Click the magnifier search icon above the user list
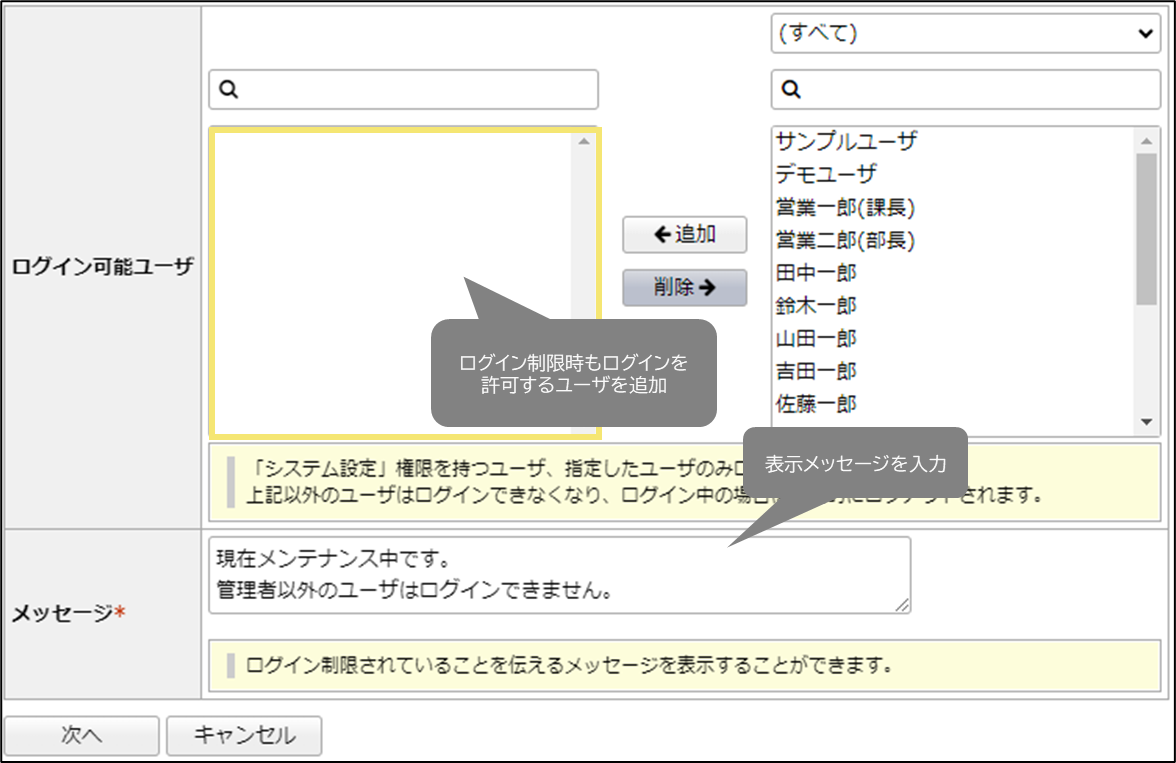 coord(790,89)
